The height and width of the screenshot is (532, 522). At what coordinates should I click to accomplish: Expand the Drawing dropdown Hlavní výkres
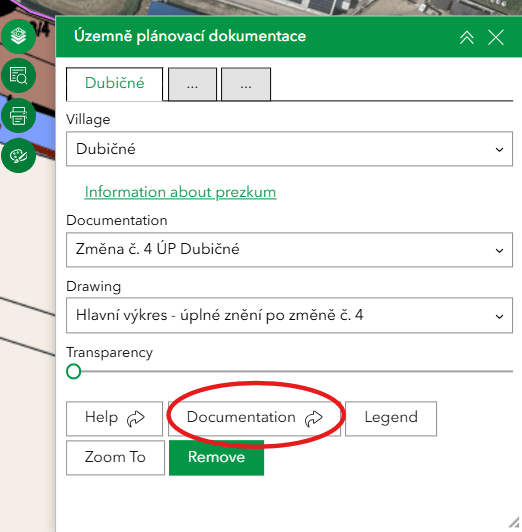point(289,316)
